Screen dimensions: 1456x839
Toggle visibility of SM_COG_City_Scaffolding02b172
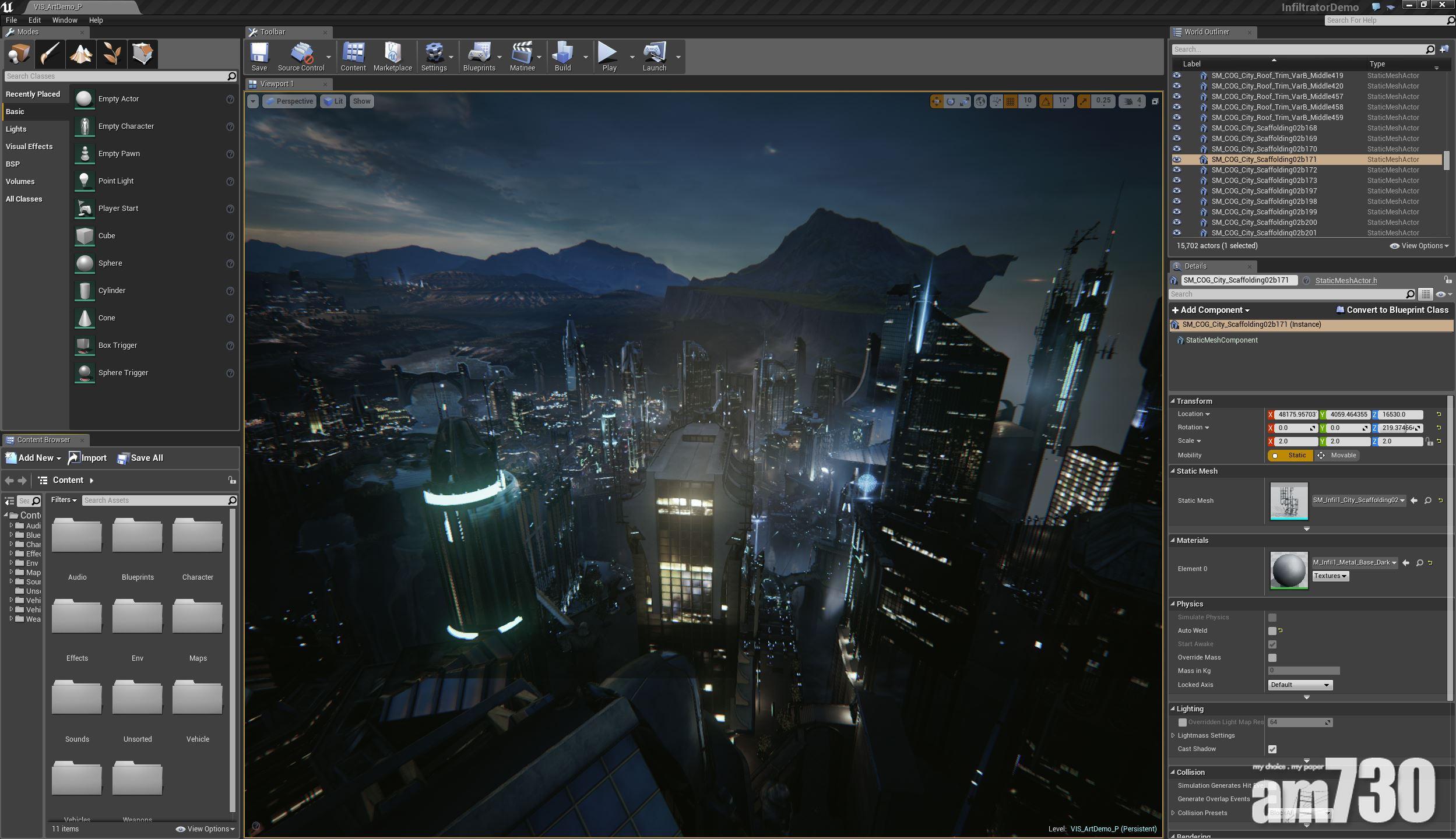pos(1177,170)
